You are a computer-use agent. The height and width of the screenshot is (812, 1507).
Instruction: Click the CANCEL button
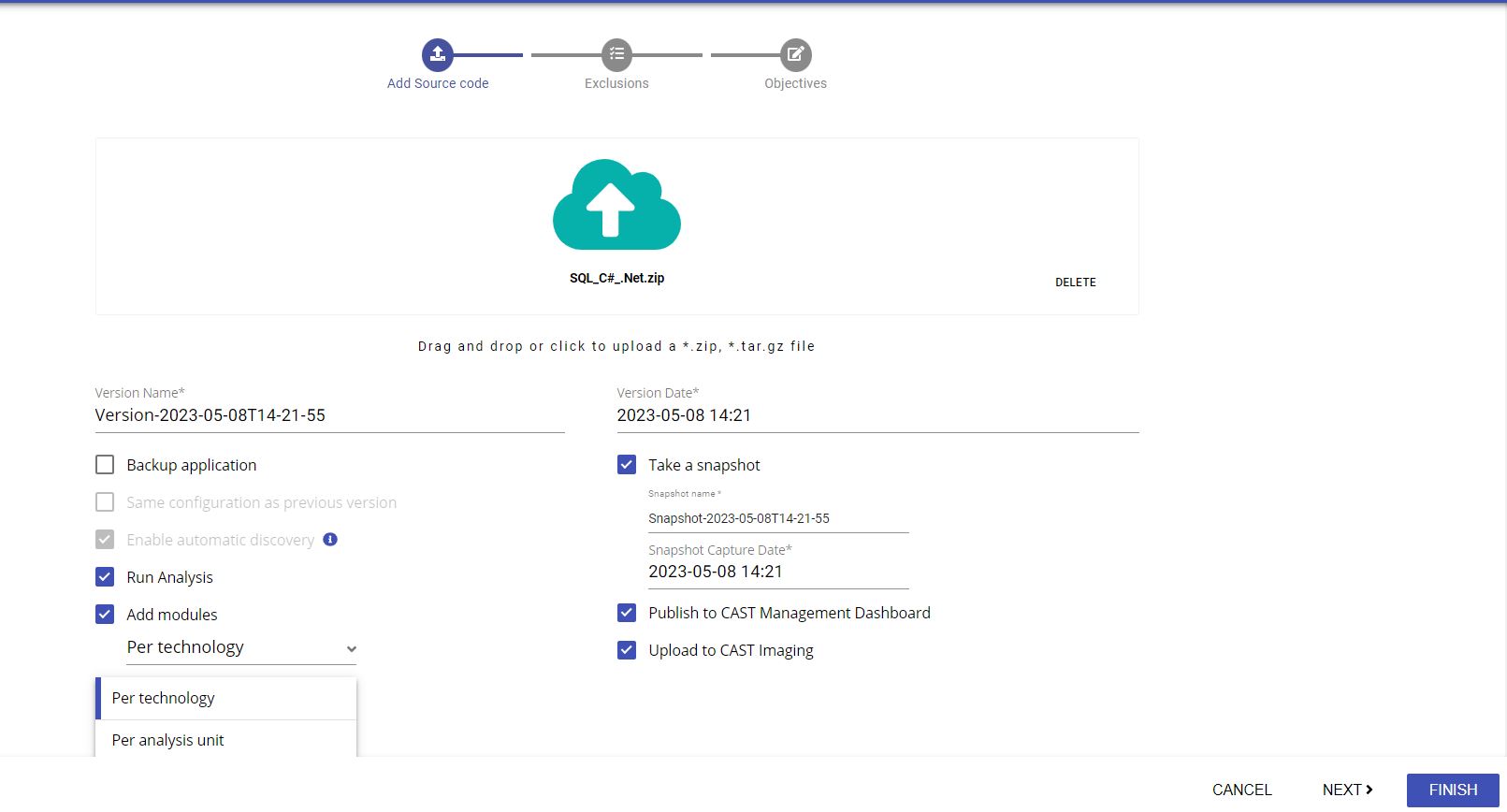[x=1241, y=790]
